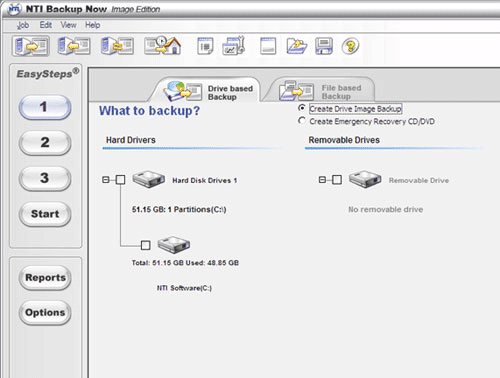Select Create Drive Image Backup radio button

(302, 108)
